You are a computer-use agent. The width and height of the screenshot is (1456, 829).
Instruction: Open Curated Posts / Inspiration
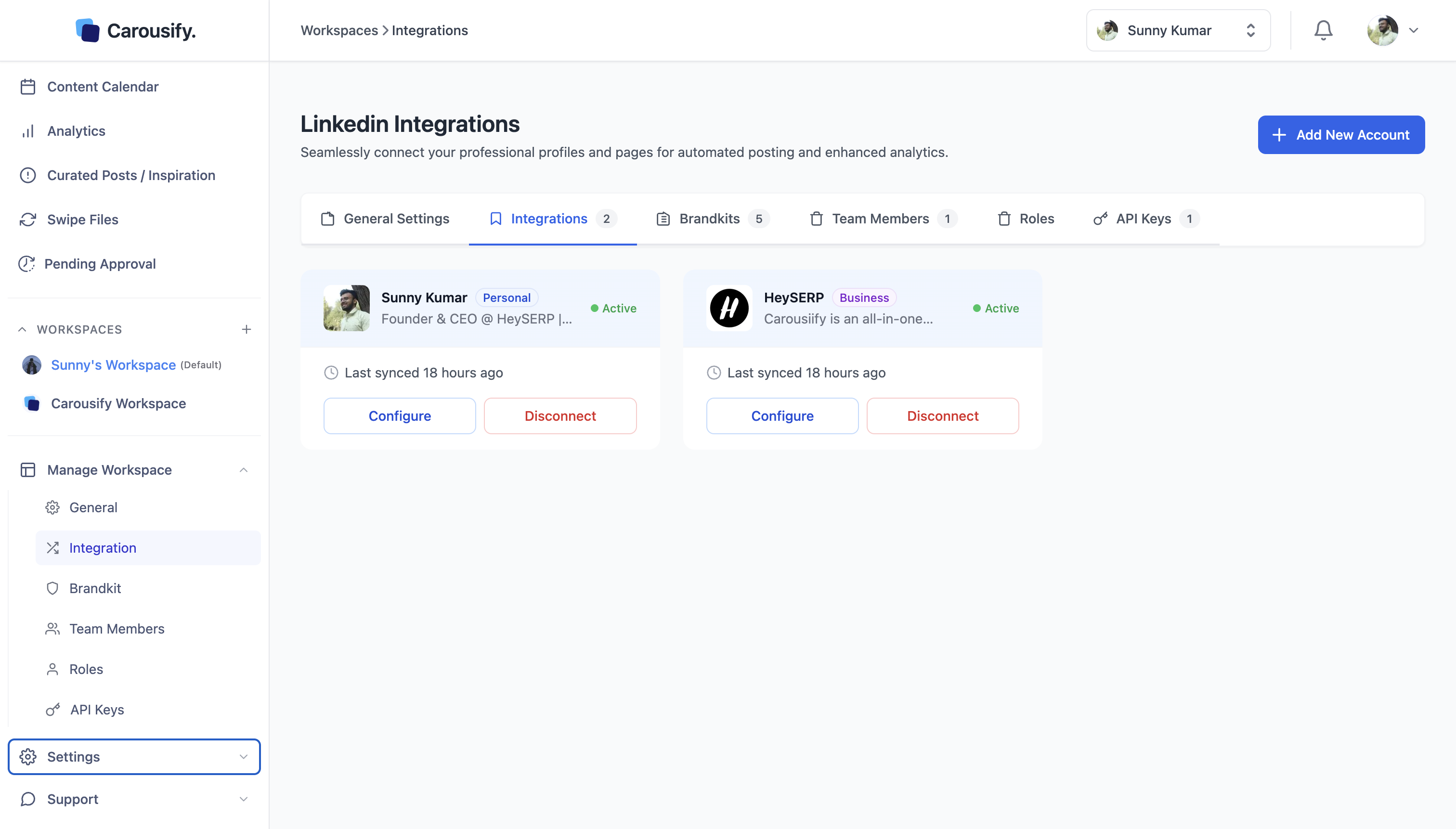pos(130,175)
